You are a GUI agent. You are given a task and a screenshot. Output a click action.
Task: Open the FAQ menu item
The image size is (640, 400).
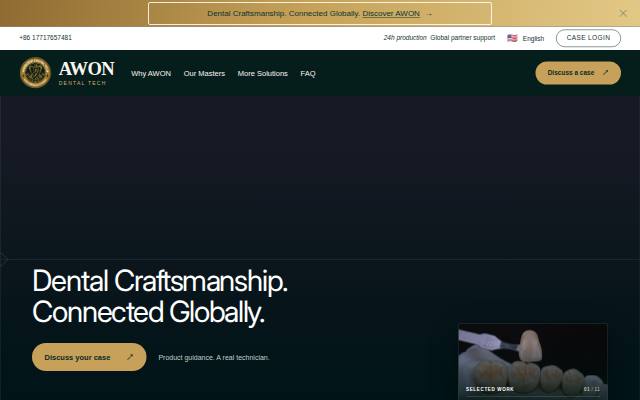[308, 73]
